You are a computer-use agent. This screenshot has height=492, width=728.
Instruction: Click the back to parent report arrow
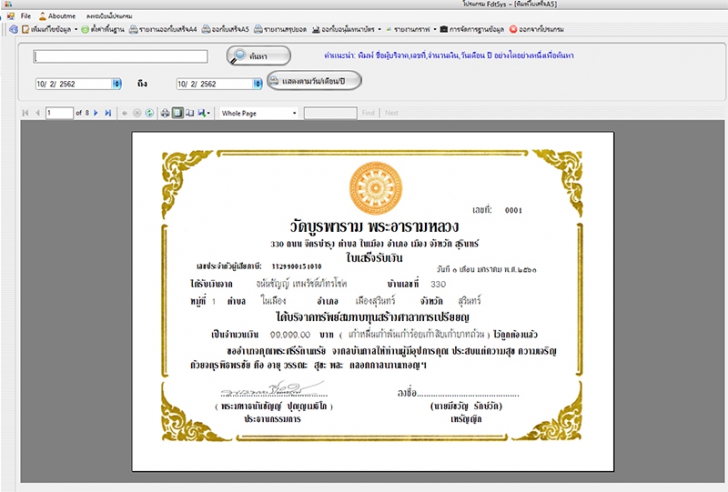pyautogui.click(x=124, y=113)
